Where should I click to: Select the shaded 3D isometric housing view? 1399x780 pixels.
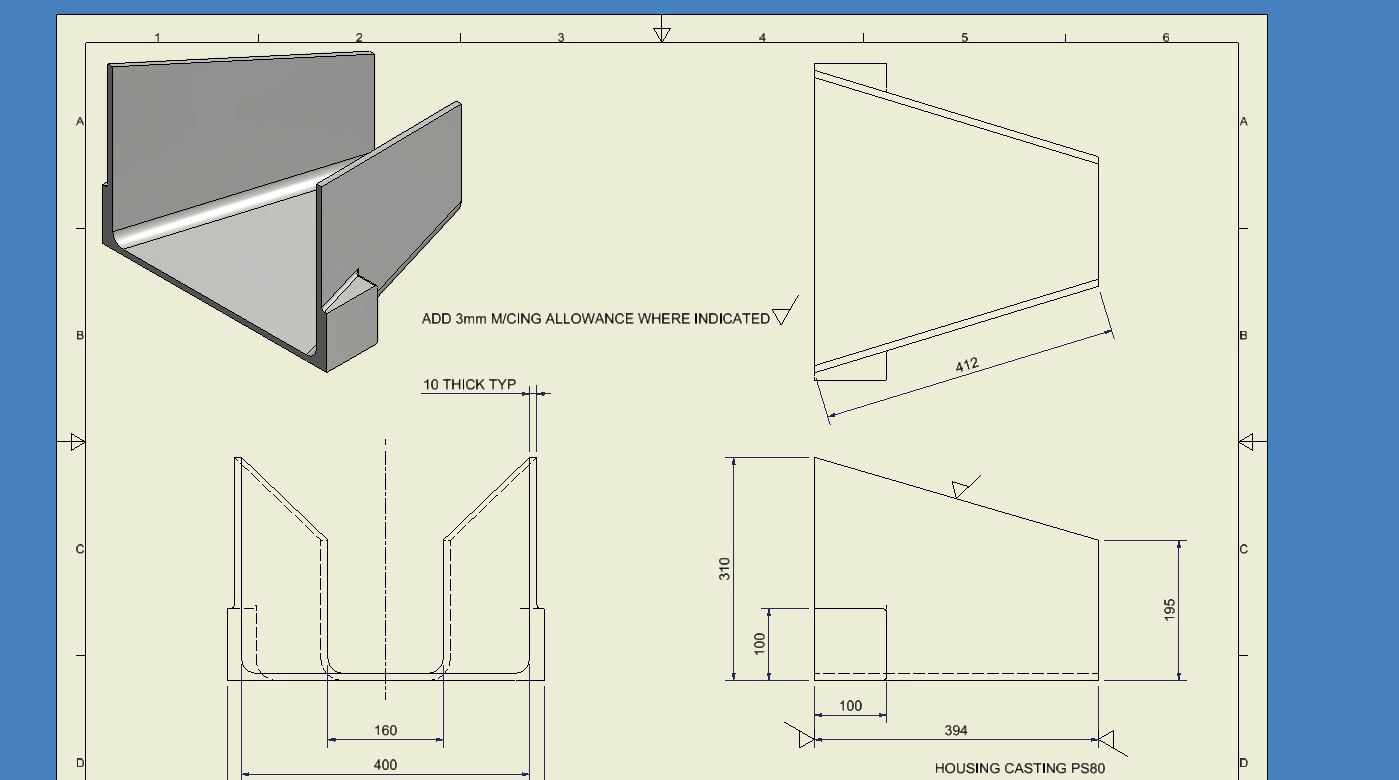click(x=285, y=210)
